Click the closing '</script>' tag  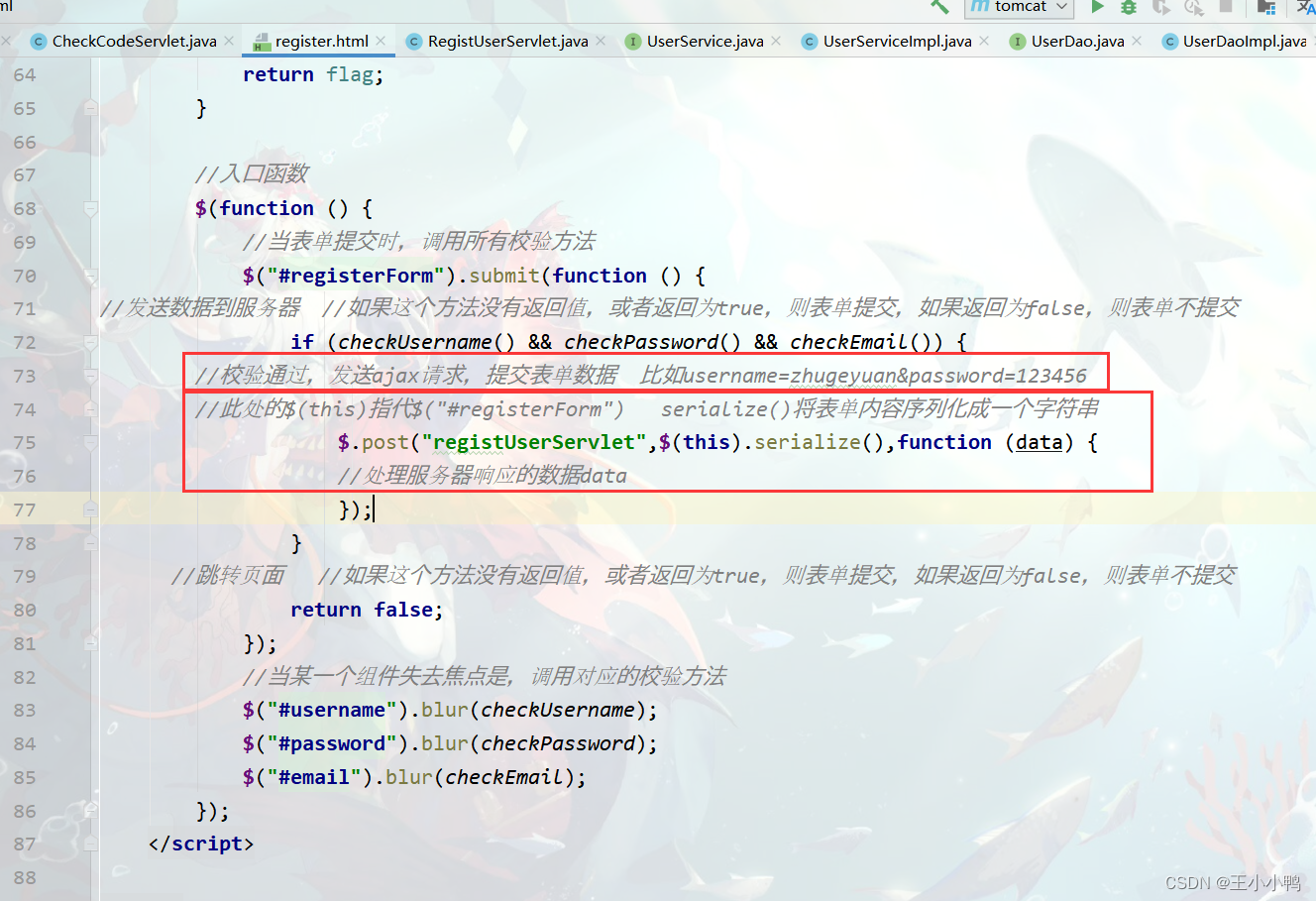pos(201,845)
